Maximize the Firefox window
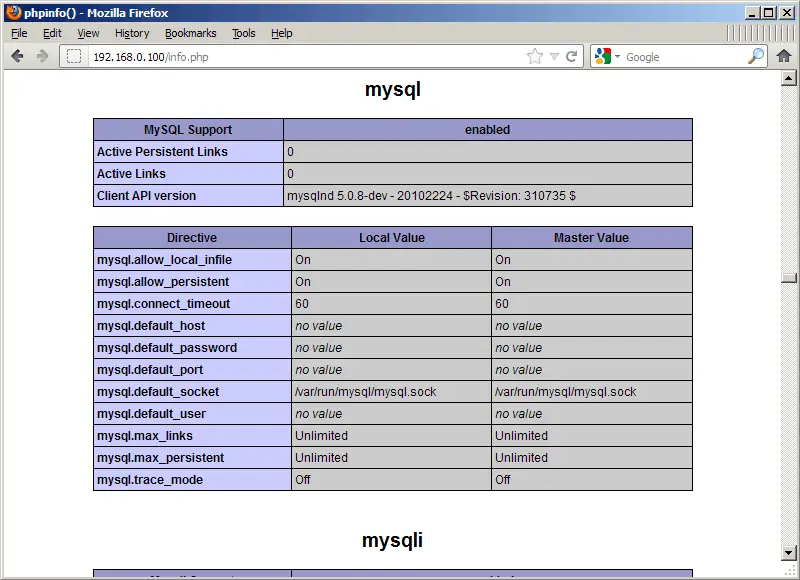 [768, 13]
